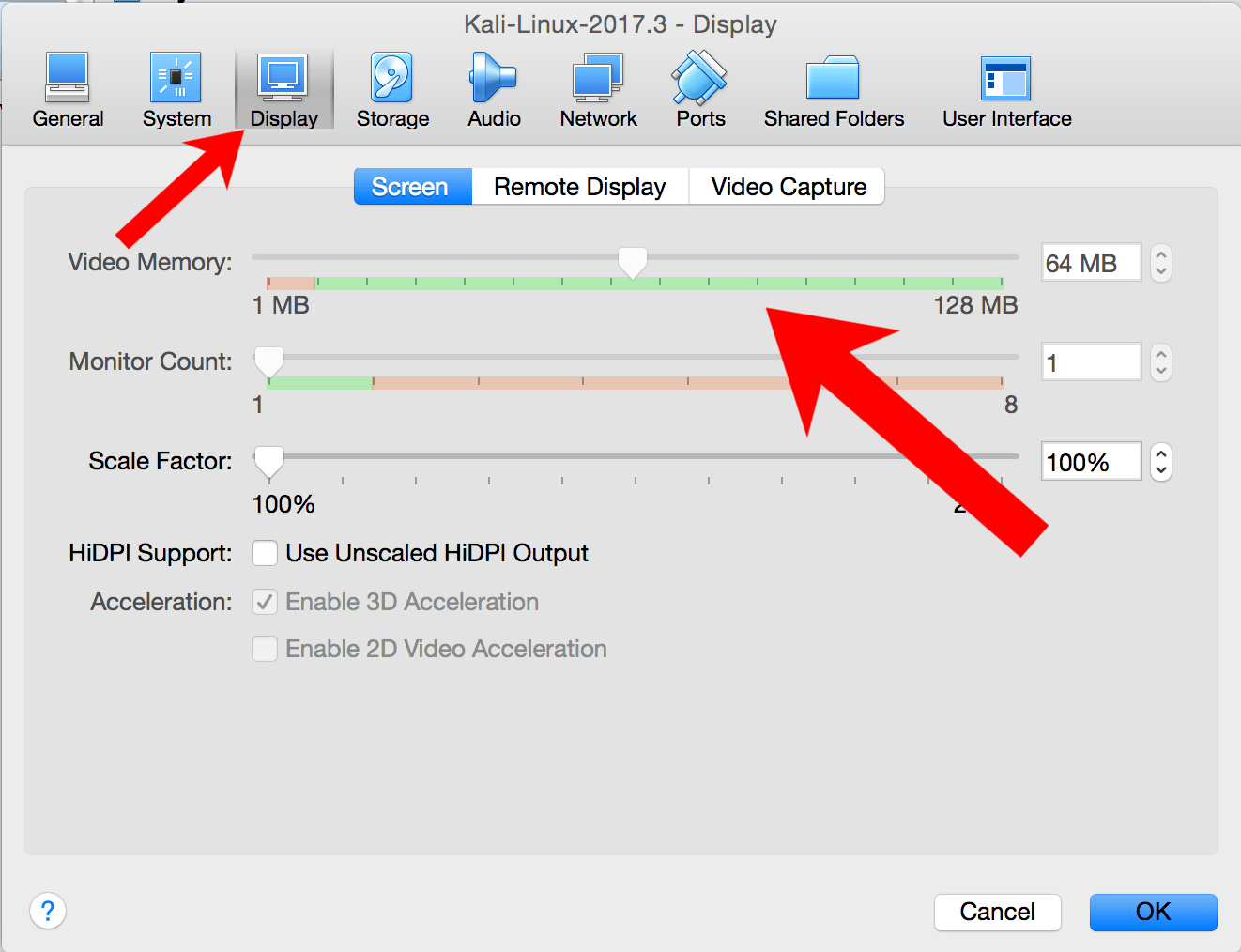1241x952 pixels.
Task: Toggle Enable 3D Acceleration checkbox
Action: [265, 602]
